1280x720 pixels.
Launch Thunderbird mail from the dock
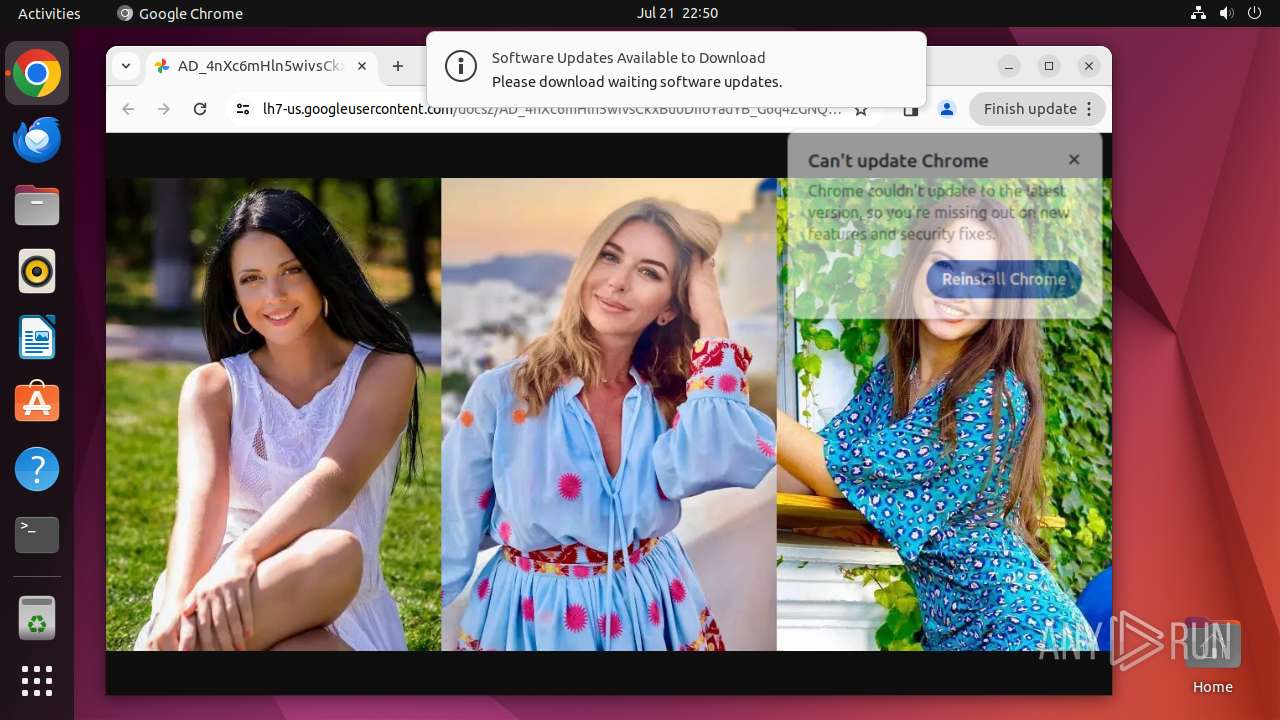[x=37, y=140]
